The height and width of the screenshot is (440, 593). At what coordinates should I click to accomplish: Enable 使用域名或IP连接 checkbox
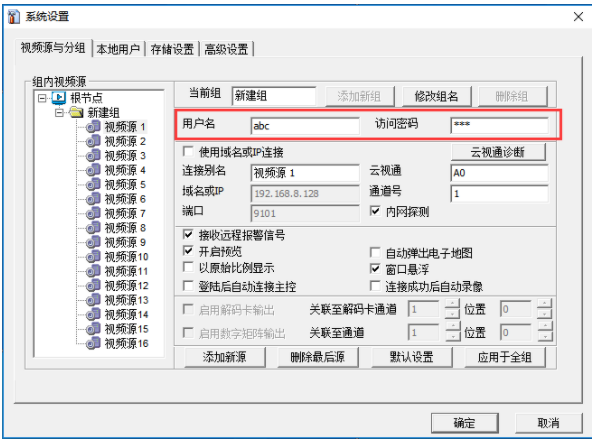(x=188, y=152)
